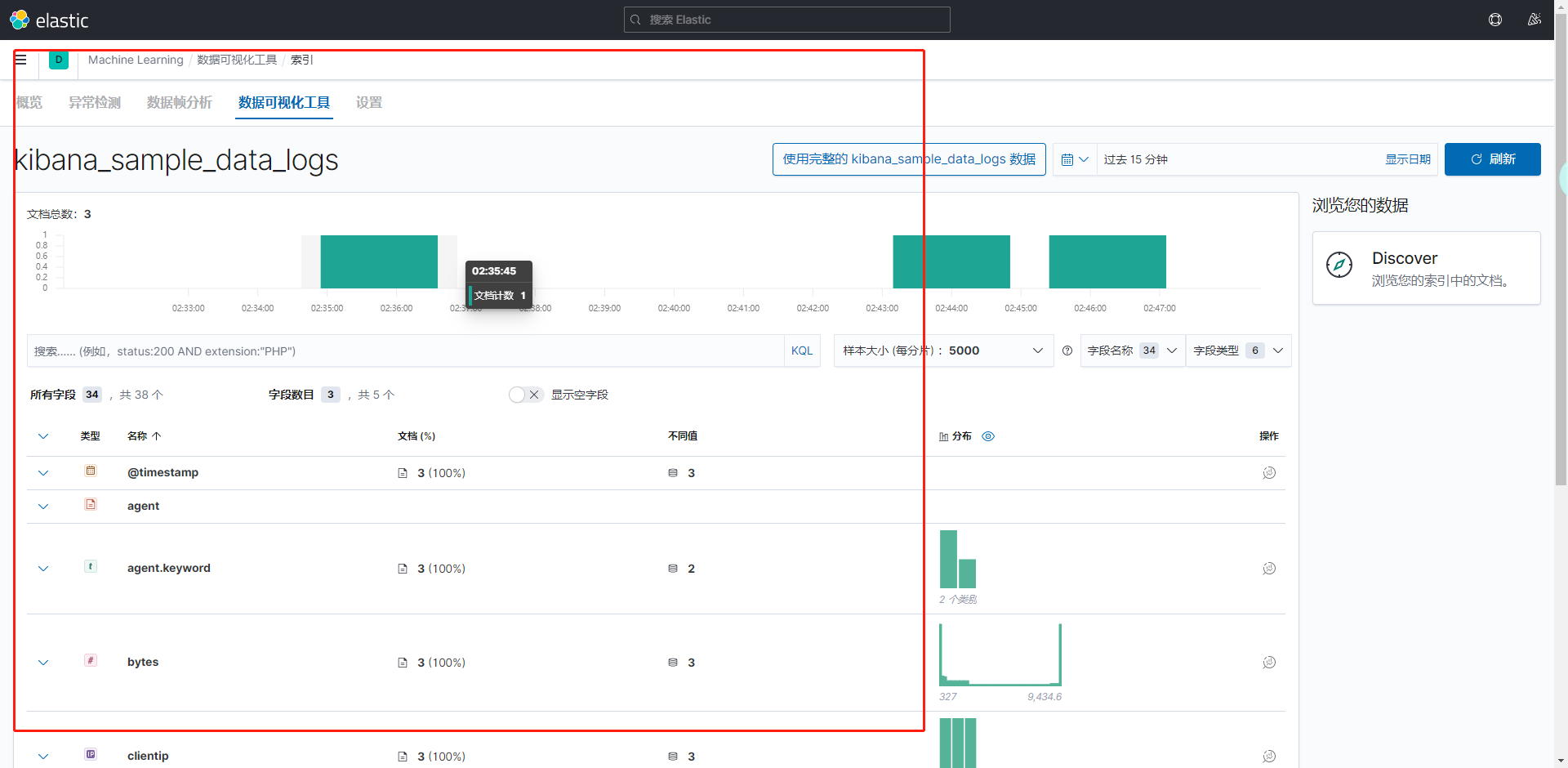Image resolution: width=1568 pixels, height=768 pixels.
Task: Click the KQL query search box
Action: coord(406,351)
